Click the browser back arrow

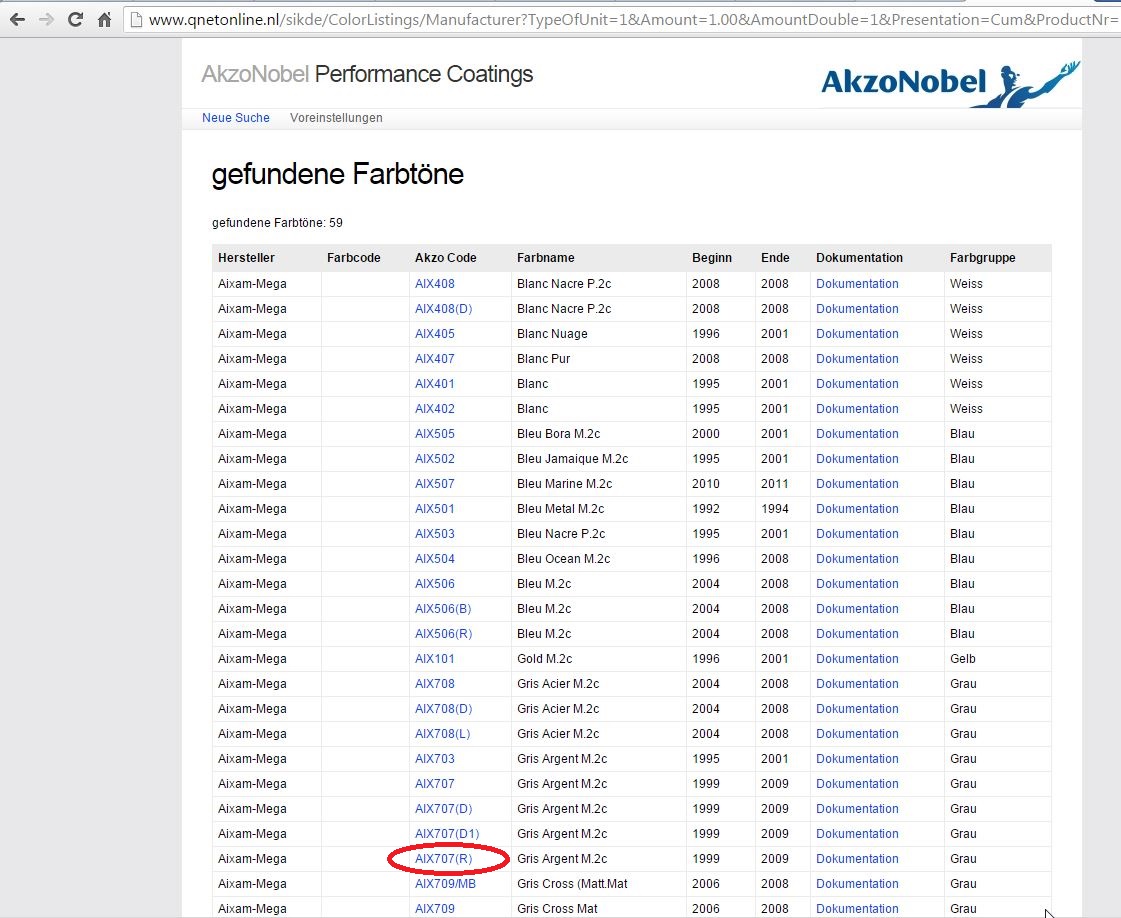(x=17, y=19)
